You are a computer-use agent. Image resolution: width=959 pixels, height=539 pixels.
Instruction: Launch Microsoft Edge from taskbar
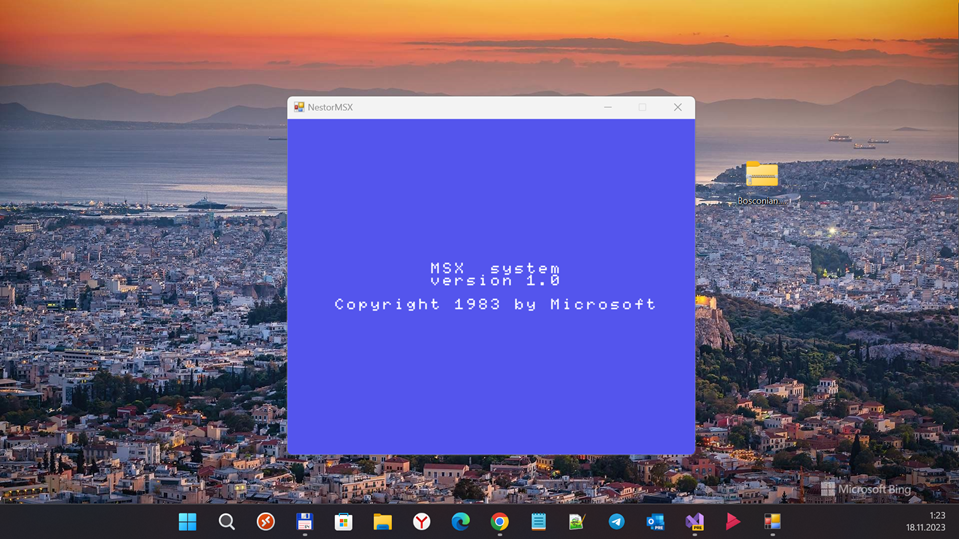pyautogui.click(x=461, y=521)
